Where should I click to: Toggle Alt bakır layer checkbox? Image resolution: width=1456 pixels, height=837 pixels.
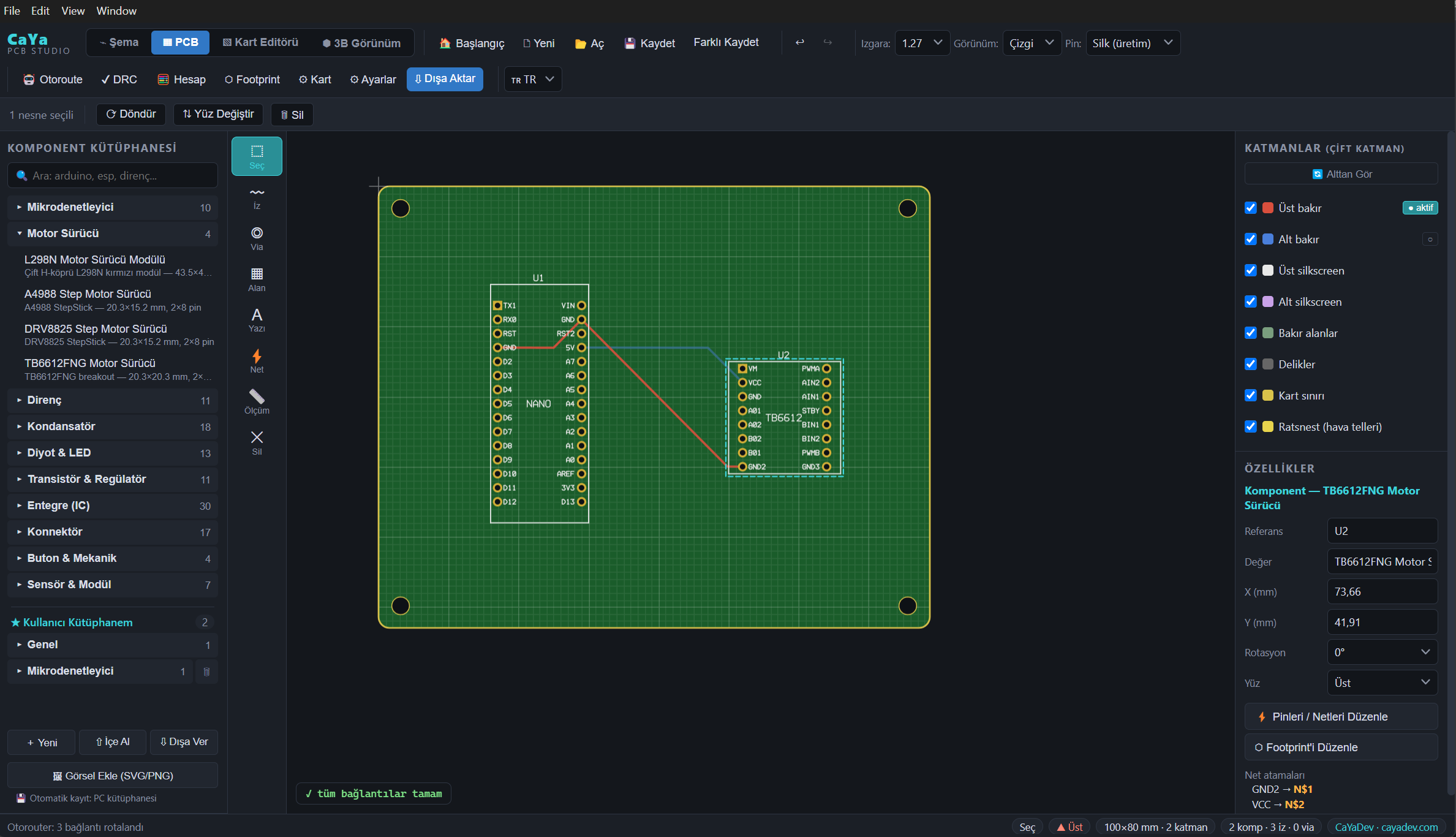(1251, 239)
